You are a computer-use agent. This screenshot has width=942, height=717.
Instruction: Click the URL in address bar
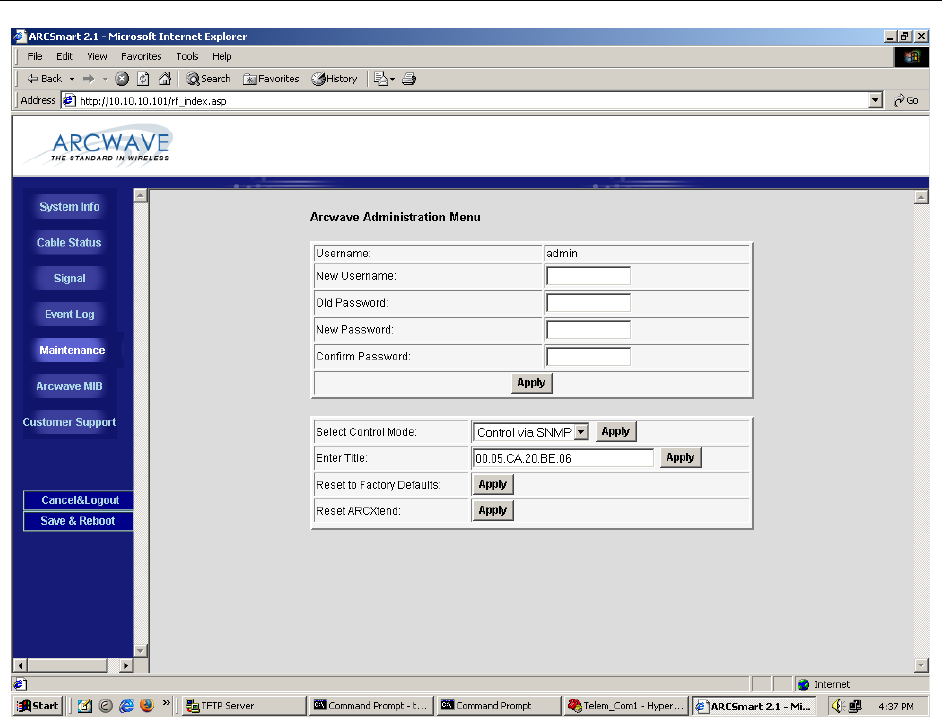point(153,101)
